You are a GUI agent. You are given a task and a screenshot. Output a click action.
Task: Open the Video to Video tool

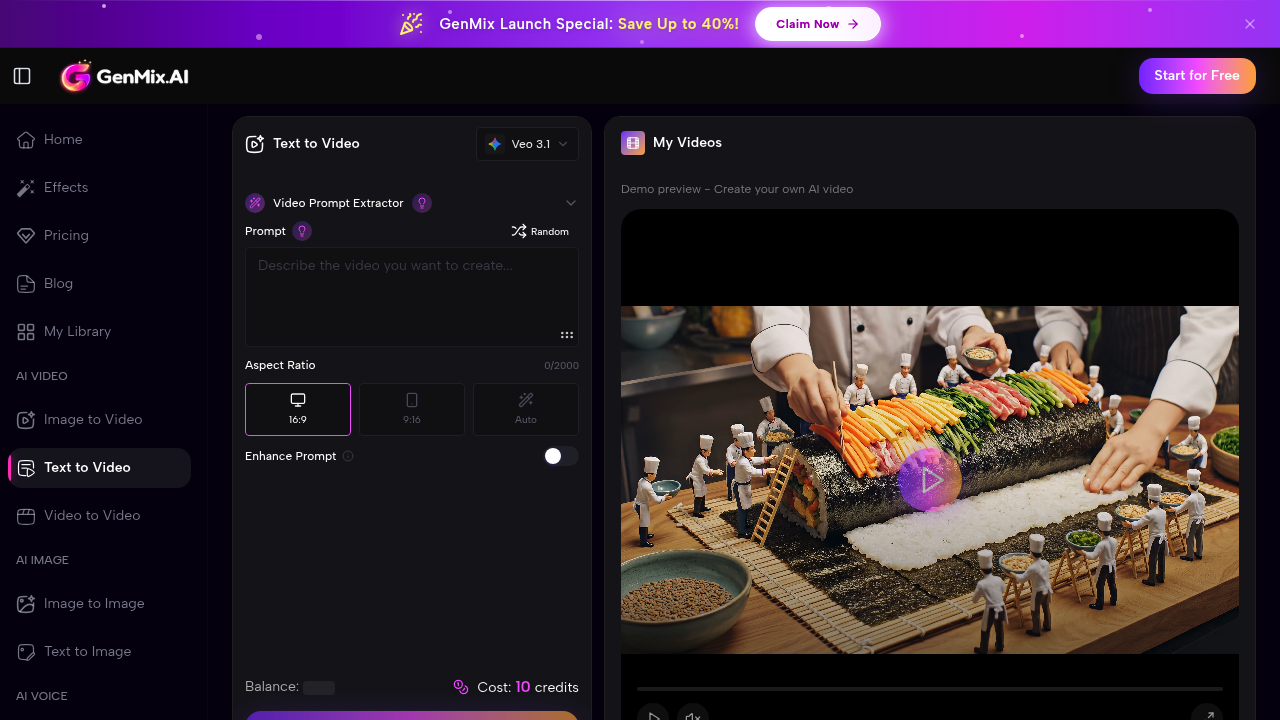(90, 515)
